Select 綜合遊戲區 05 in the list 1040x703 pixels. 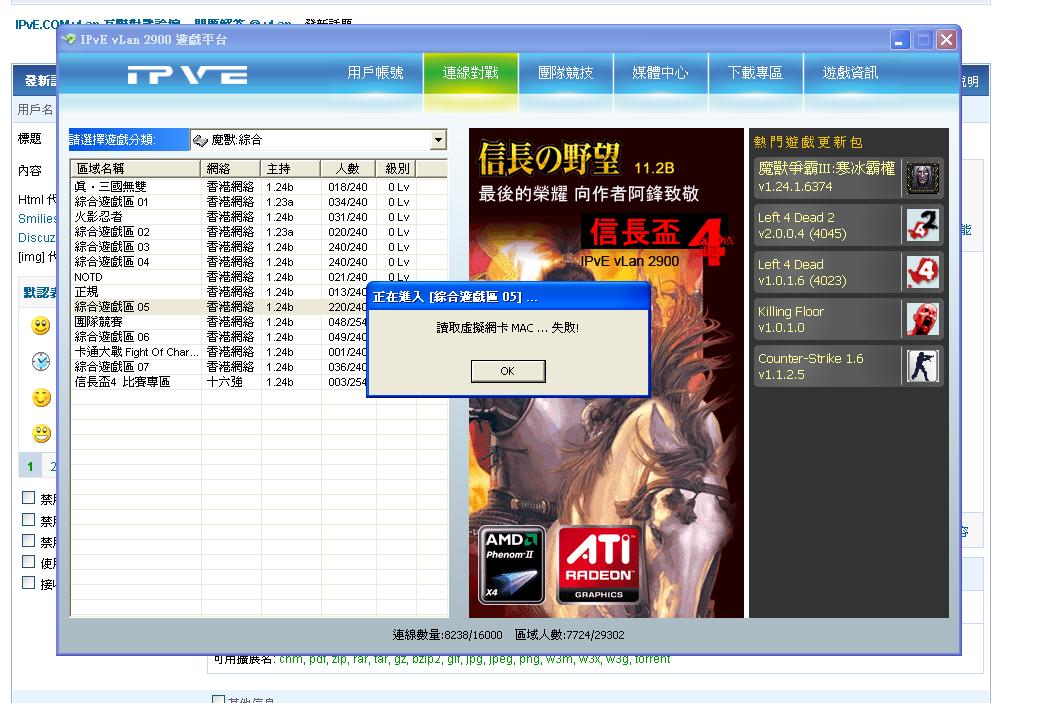pos(219,307)
